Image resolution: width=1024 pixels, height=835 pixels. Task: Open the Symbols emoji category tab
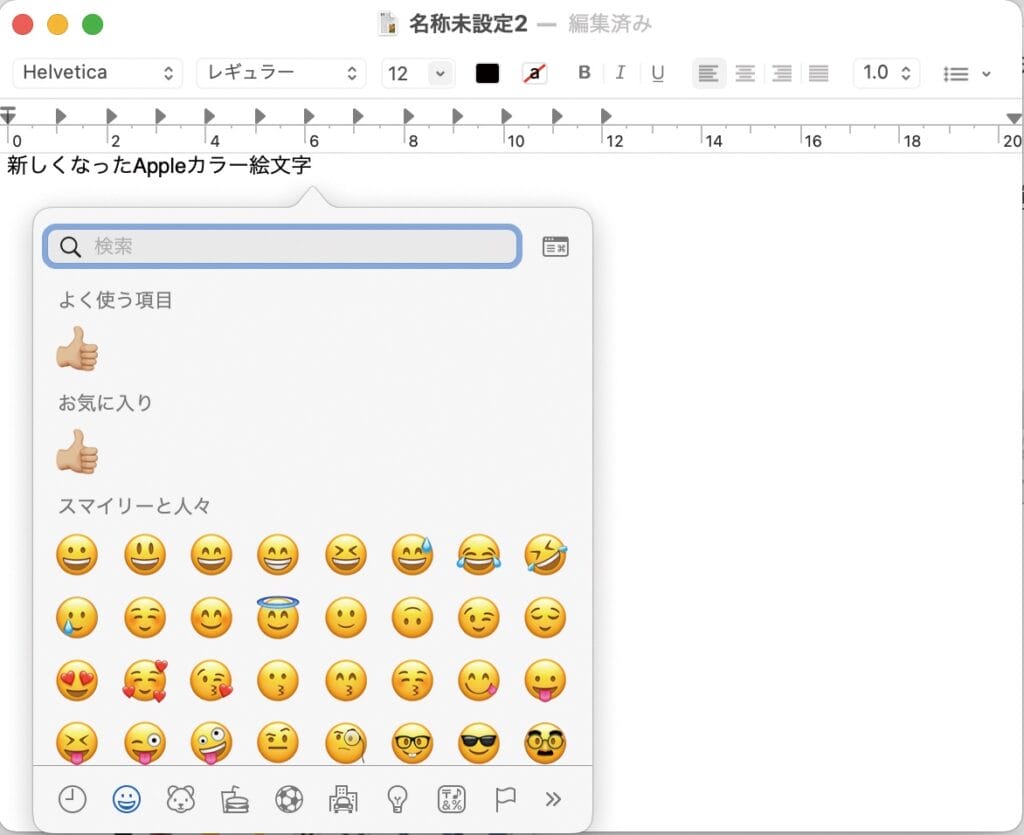(x=451, y=799)
